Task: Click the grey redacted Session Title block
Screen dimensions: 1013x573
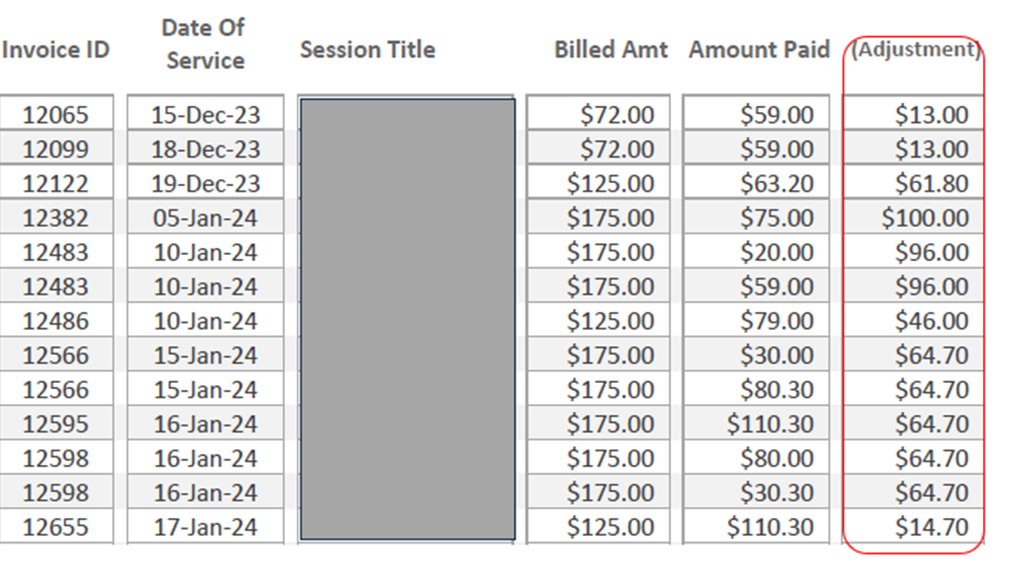Action: click(407, 320)
